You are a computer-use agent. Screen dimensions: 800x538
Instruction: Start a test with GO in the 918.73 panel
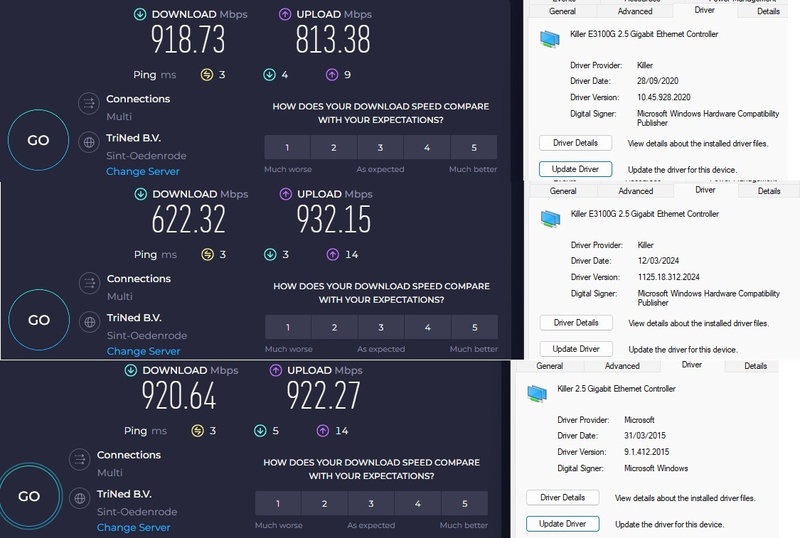38,140
